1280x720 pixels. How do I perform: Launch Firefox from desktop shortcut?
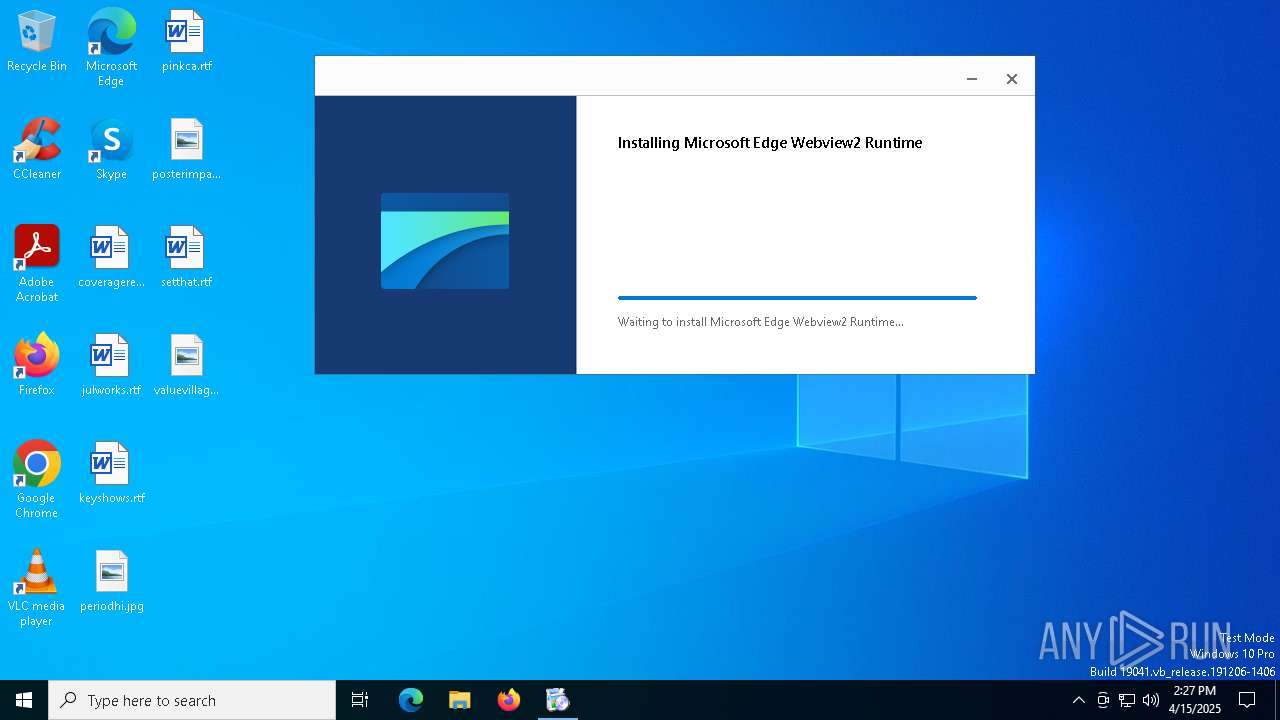click(37, 365)
